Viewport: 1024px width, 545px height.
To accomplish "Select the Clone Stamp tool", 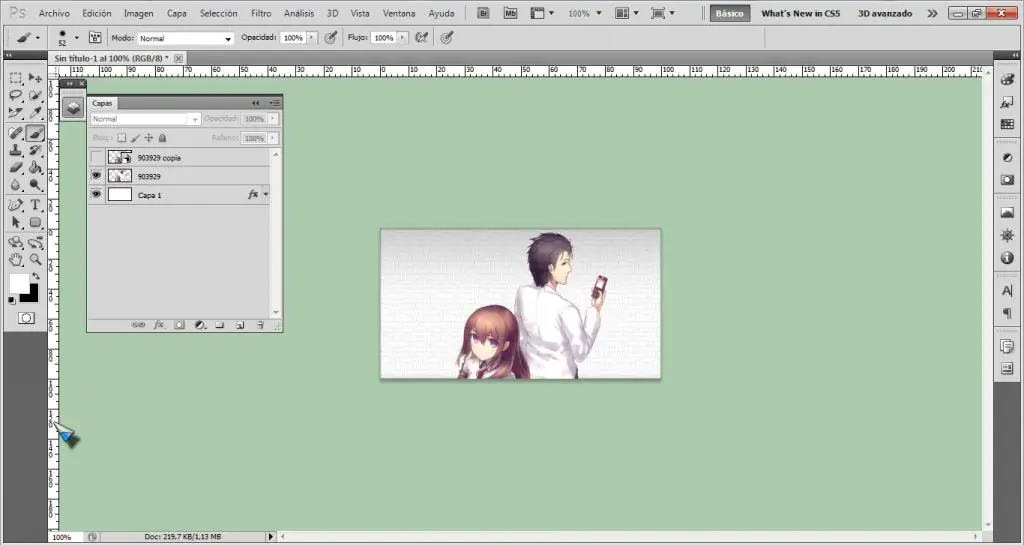I will pyautogui.click(x=16, y=151).
